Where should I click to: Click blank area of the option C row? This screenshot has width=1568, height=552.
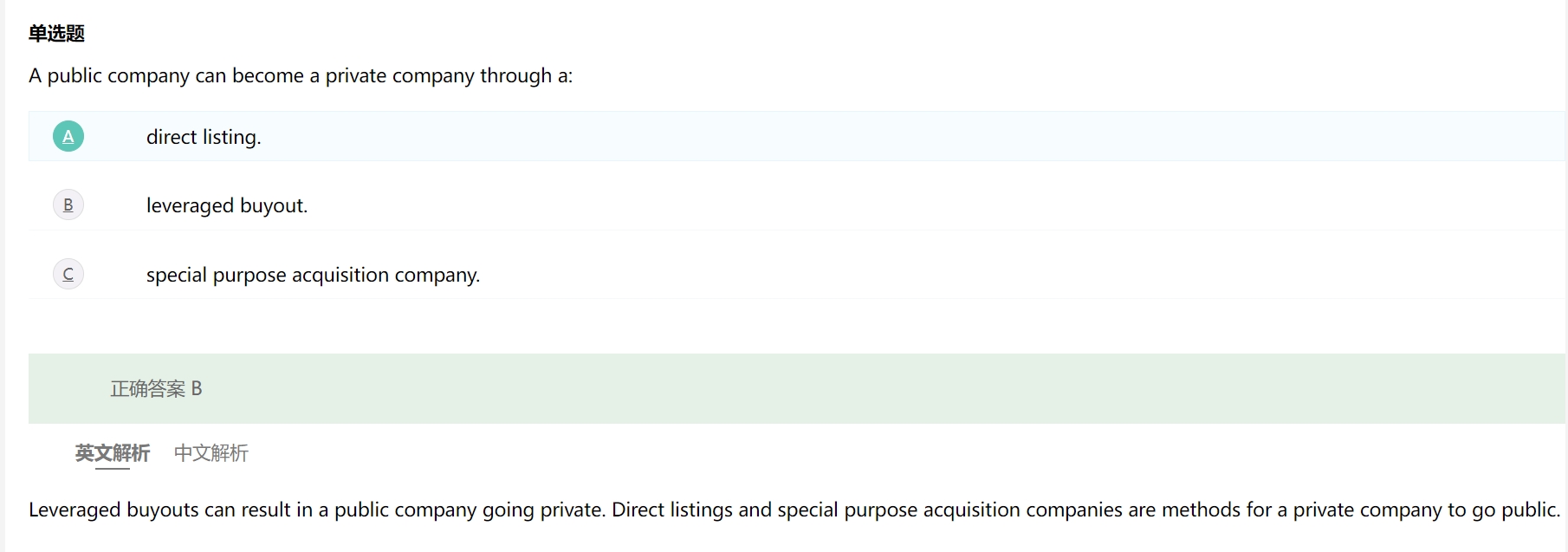tap(866, 275)
